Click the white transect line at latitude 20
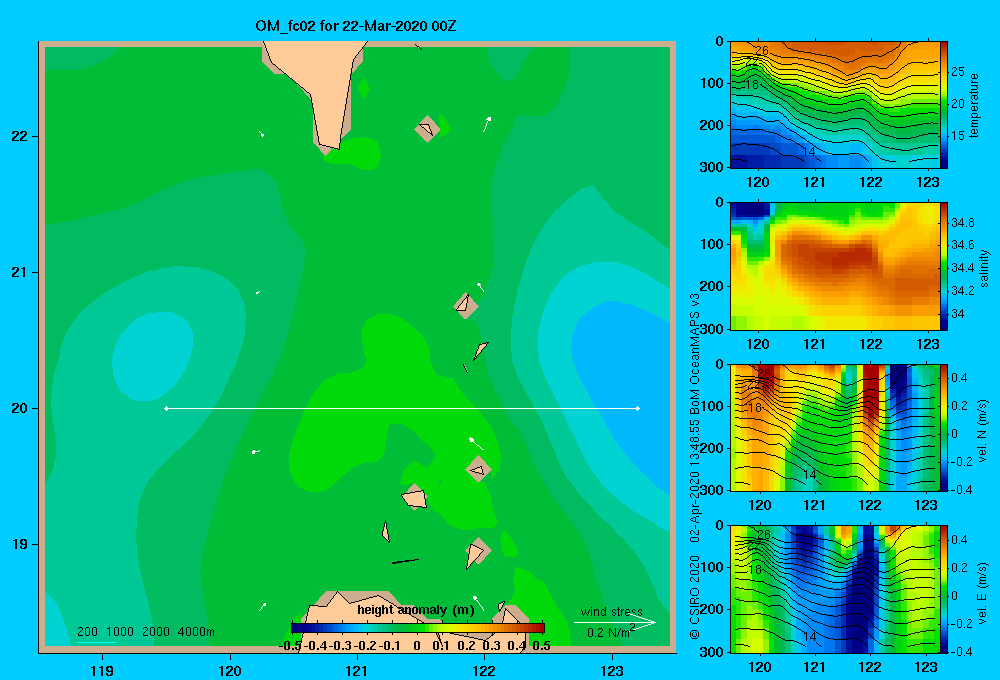The height and width of the screenshot is (680, 1000). point(402,408)
